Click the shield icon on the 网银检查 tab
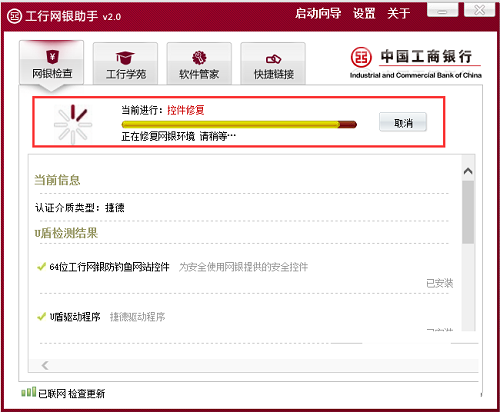The image size is (500, 412). point(52,57)
